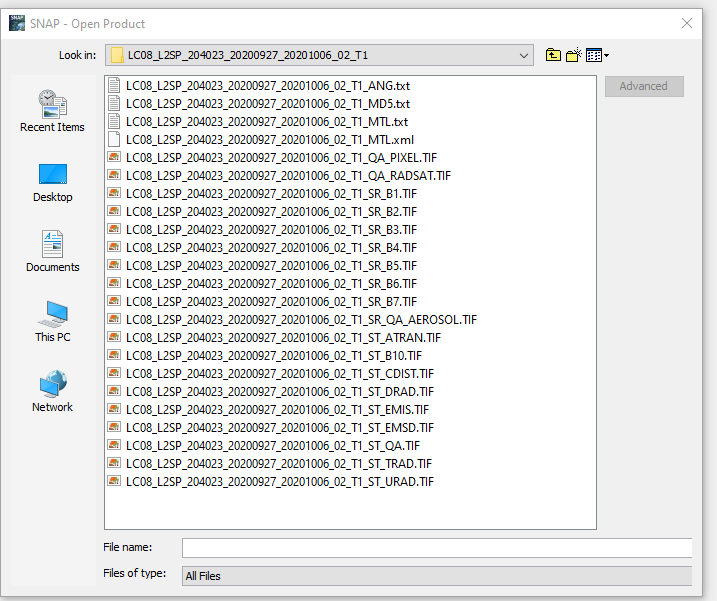Expand the Look in folder dropdown
This screenshot has width=717, height=601.
click(x=524, y=56)
